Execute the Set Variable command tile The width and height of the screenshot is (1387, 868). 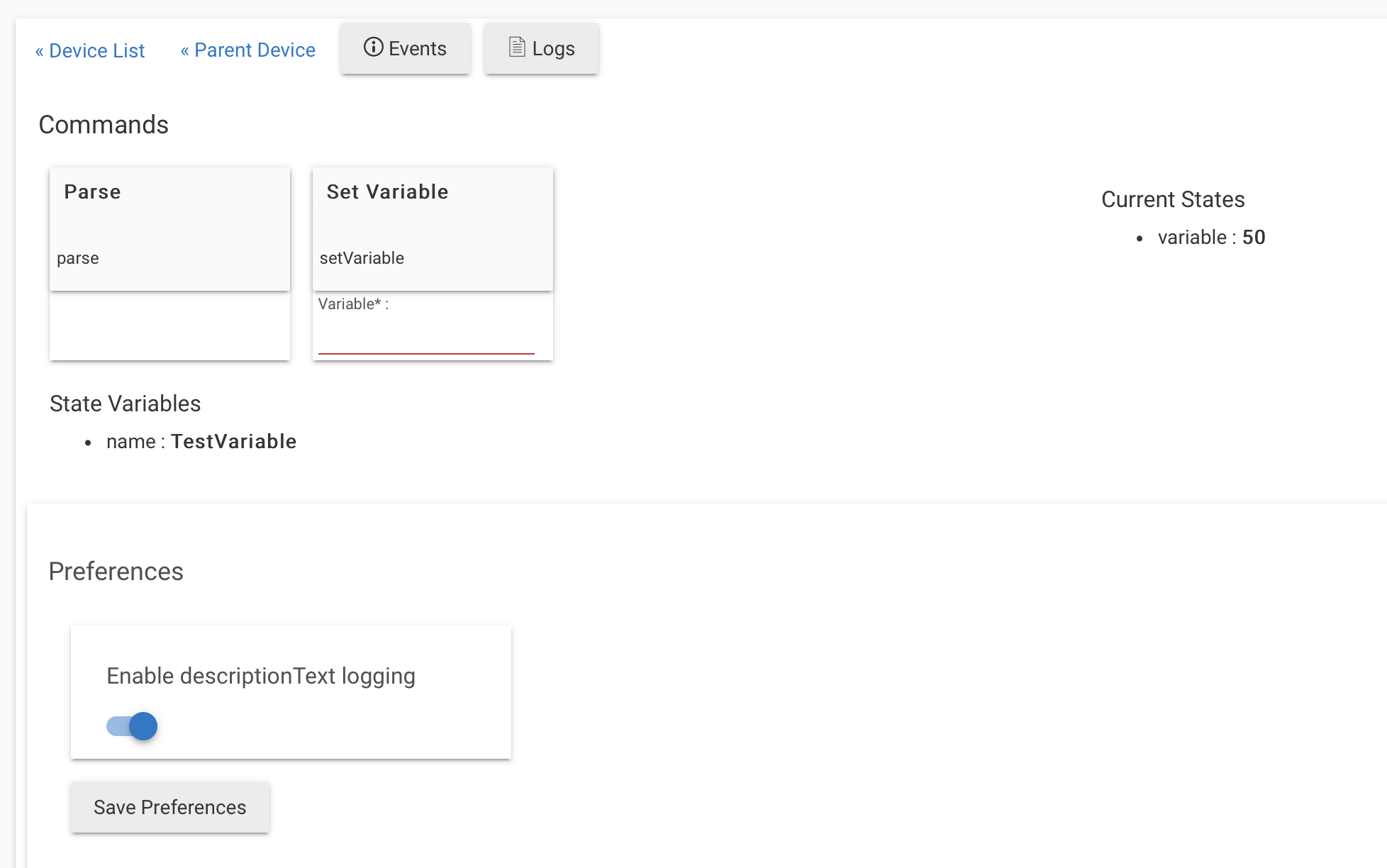point(433,228)
